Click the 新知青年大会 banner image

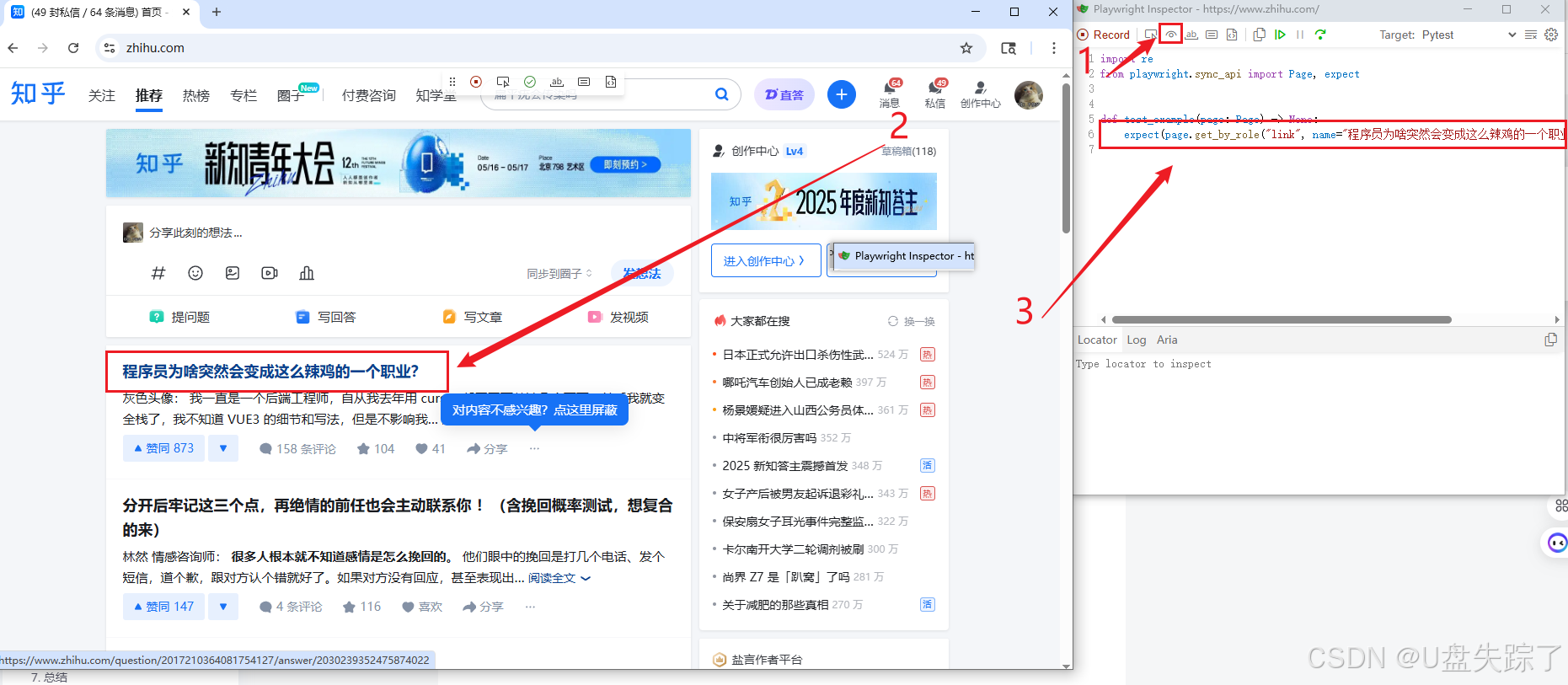pos(399,163)
